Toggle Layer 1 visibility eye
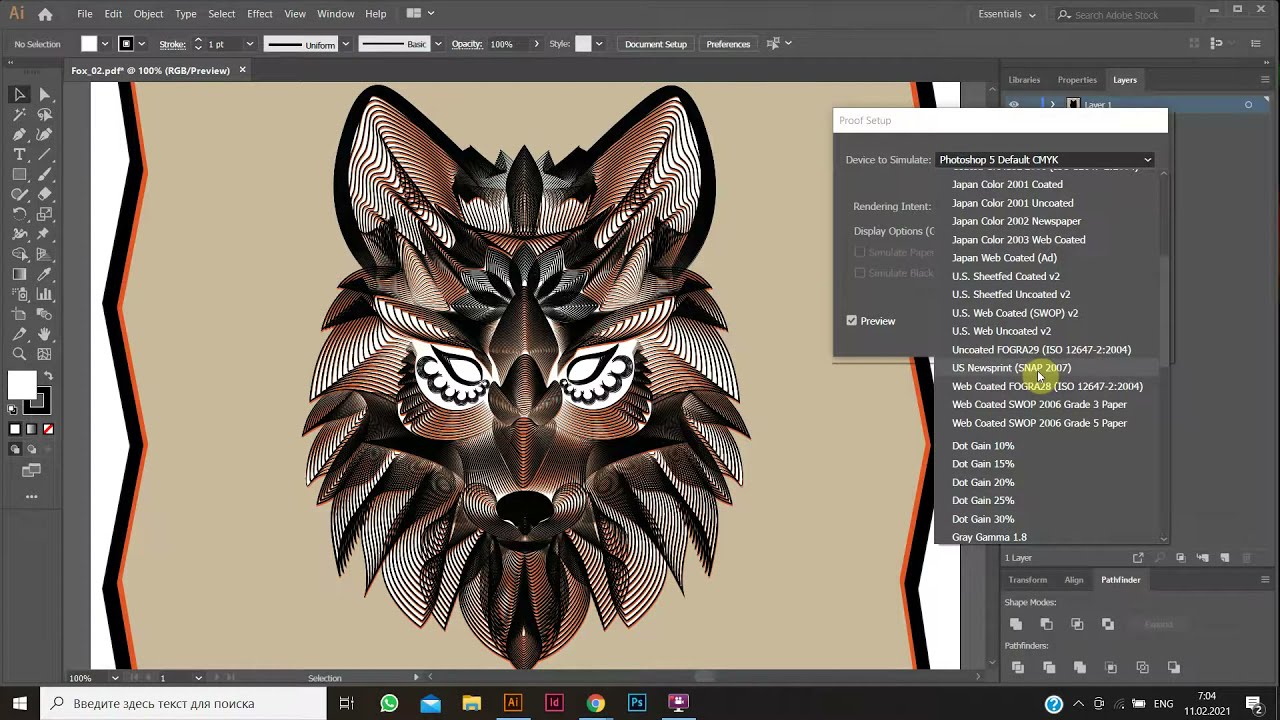The height and width of the screenshot is (720, 1280). [x=1014, y=104]
